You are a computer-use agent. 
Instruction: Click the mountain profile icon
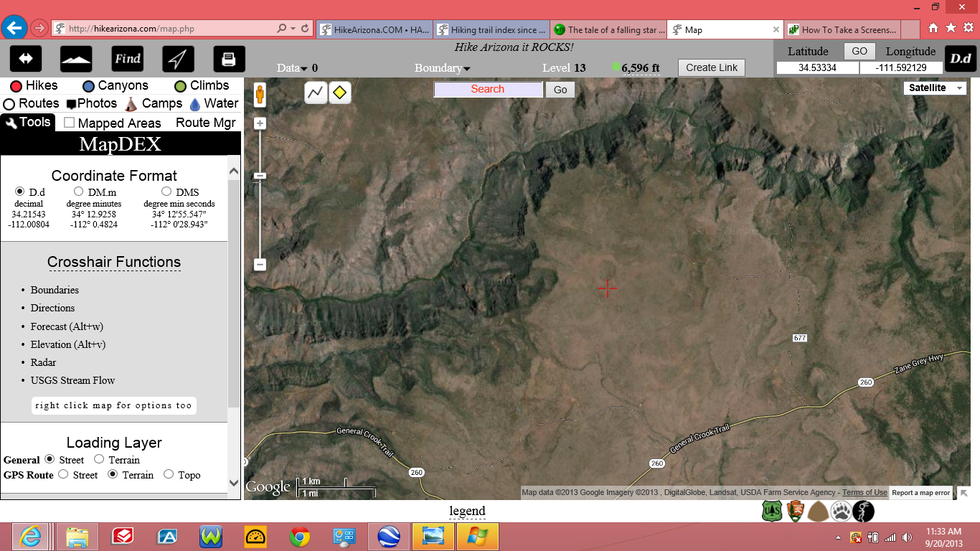coord(76,59)
